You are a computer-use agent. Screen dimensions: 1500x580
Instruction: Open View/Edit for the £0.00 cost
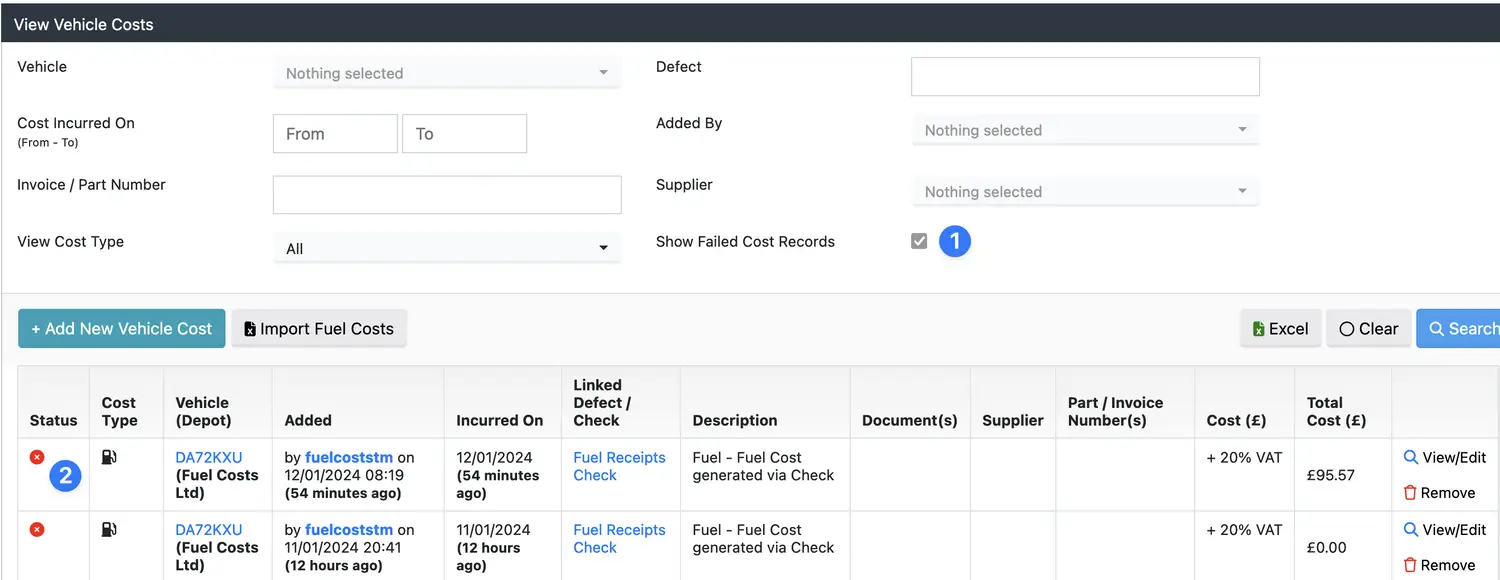(x=1444, y=529)
